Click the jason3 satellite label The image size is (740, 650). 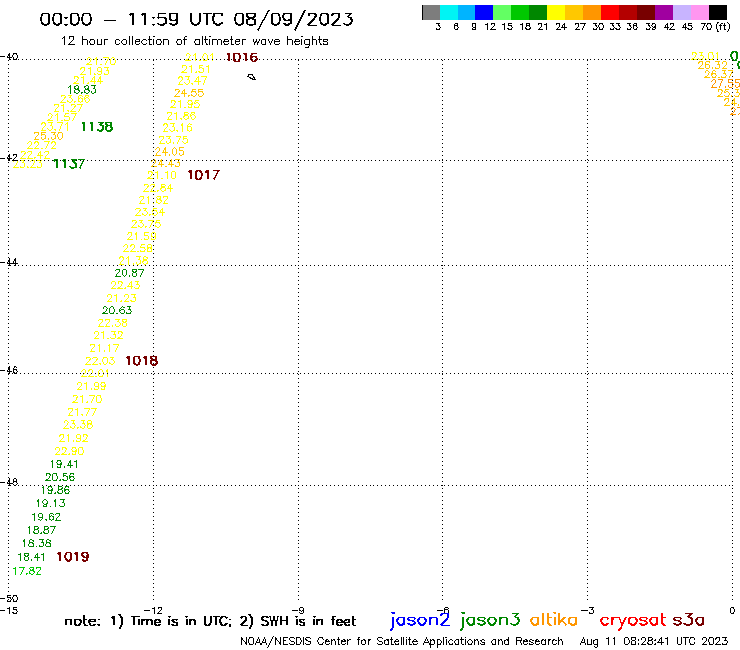pyautogui.click(x=490, y=620)
